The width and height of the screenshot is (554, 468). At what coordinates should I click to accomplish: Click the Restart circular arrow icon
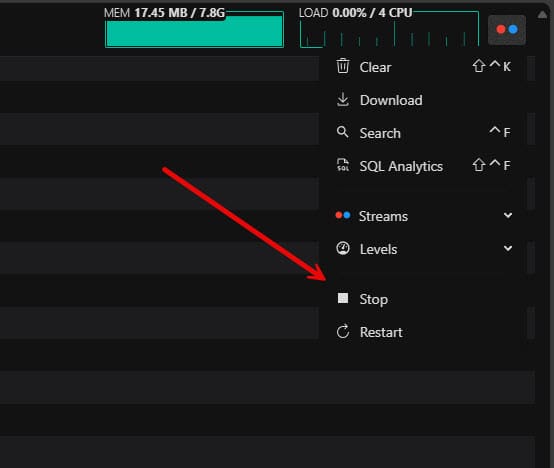[x=343, y=332]
